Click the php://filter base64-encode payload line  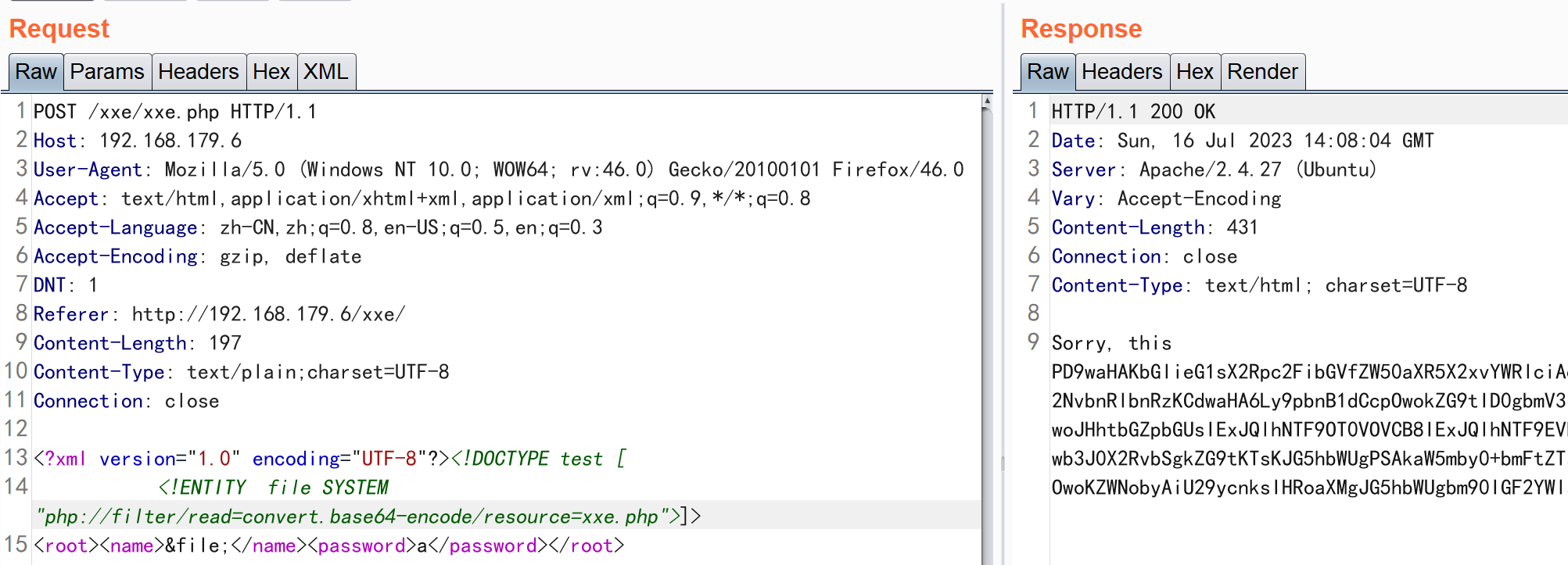(368, 517)
